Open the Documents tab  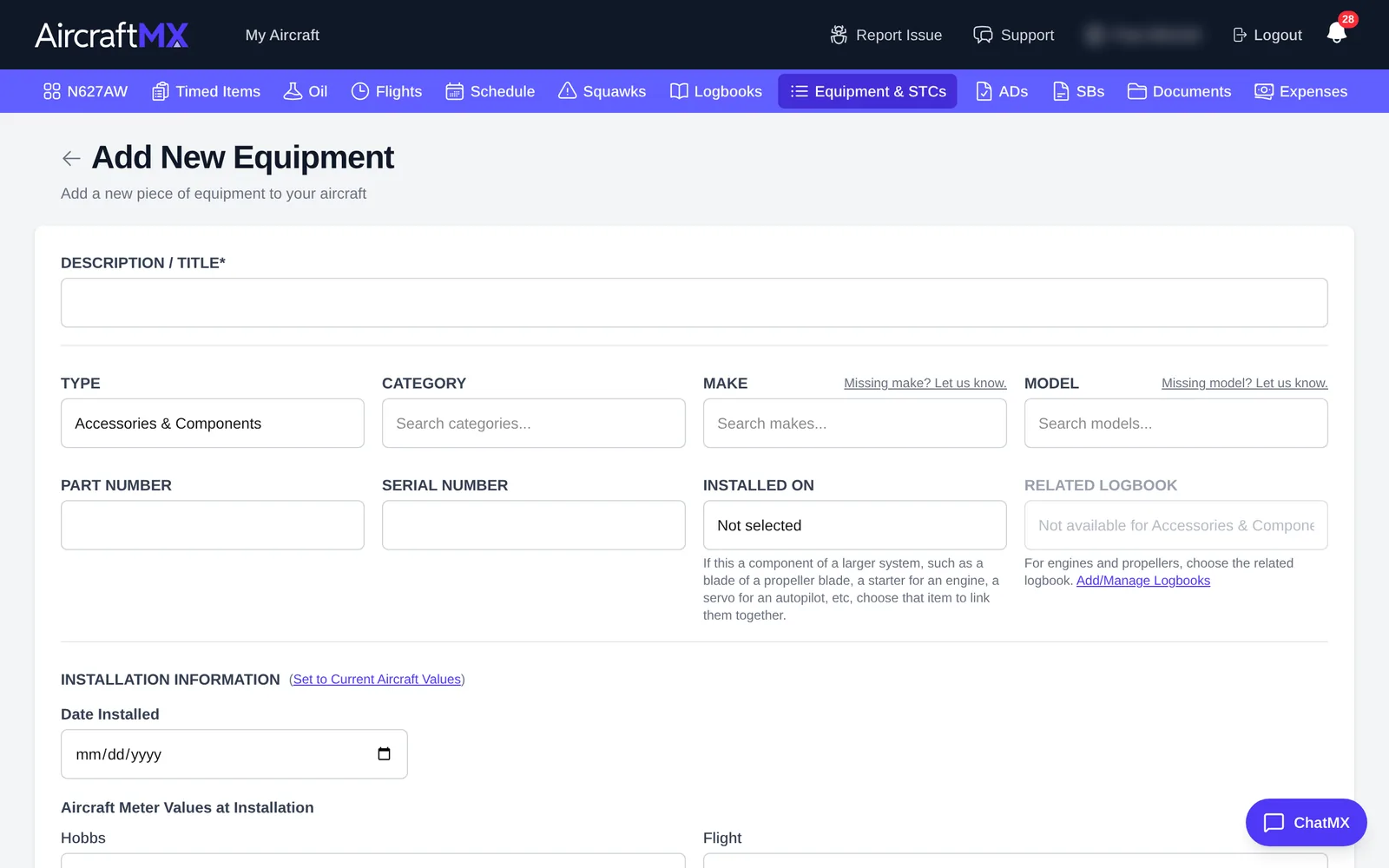(1179, 91)
